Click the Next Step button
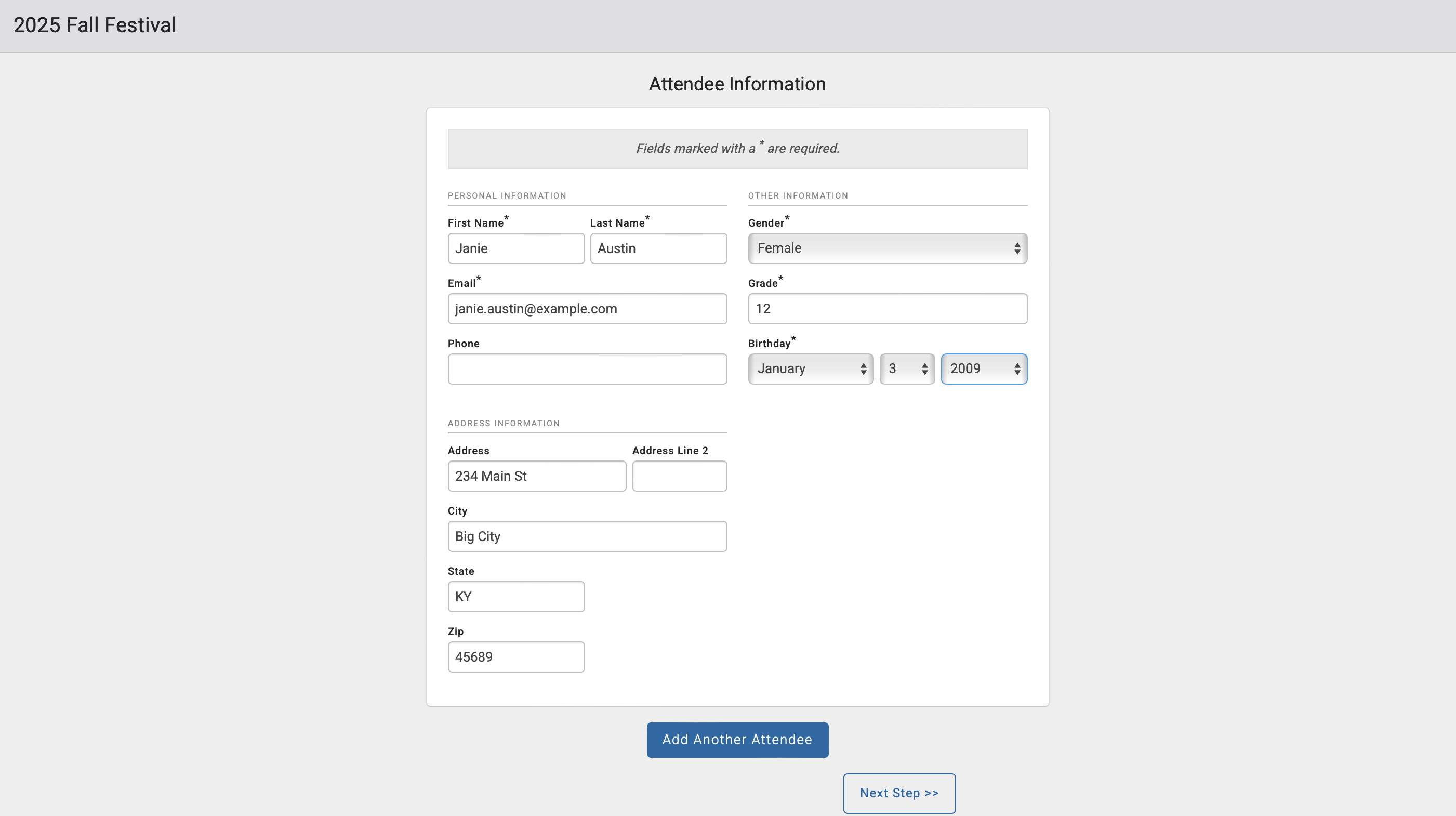 coord(898,793)
